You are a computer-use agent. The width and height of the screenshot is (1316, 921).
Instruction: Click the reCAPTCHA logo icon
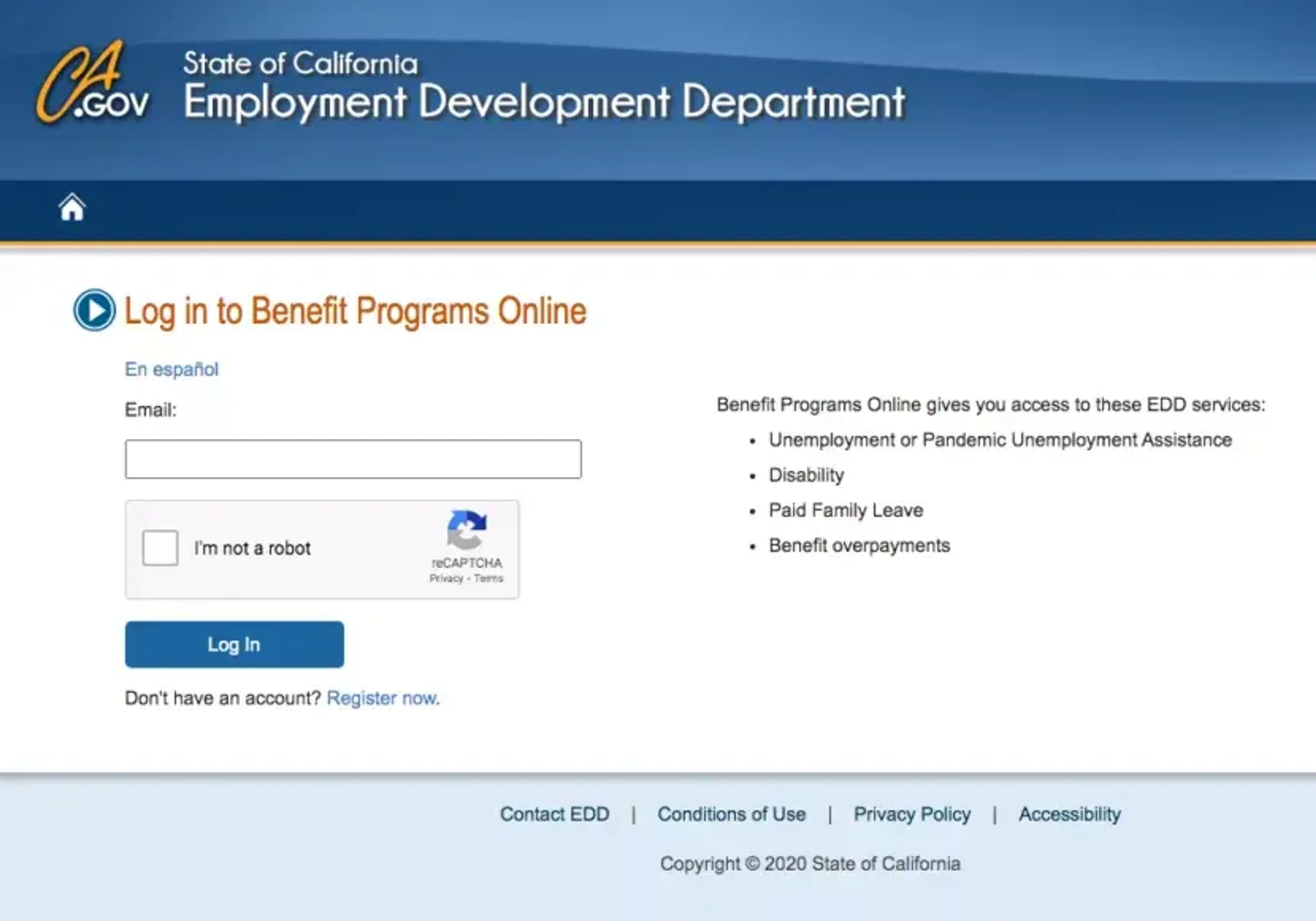466,529
